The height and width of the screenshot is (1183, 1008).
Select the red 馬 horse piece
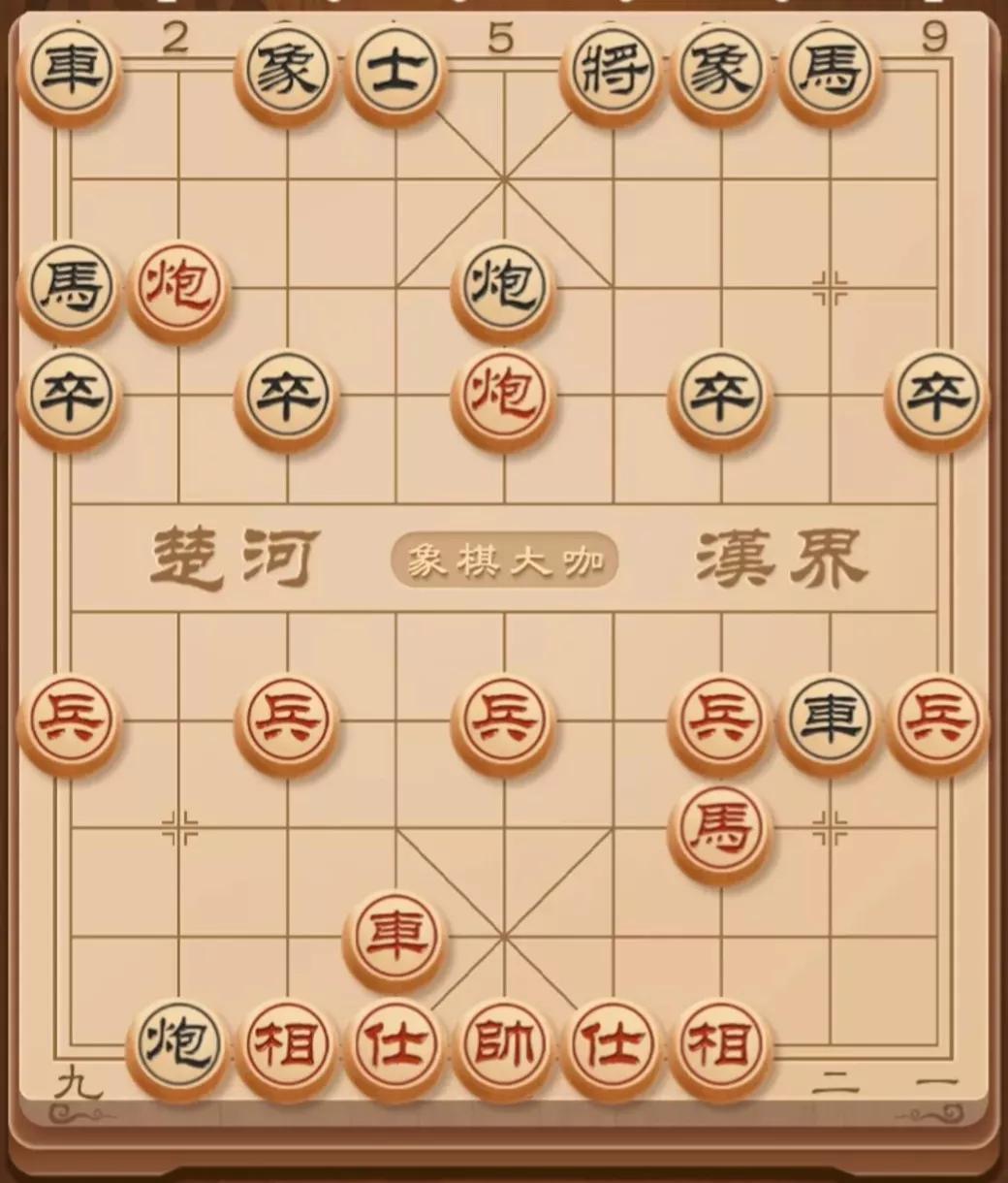[721, 829]
